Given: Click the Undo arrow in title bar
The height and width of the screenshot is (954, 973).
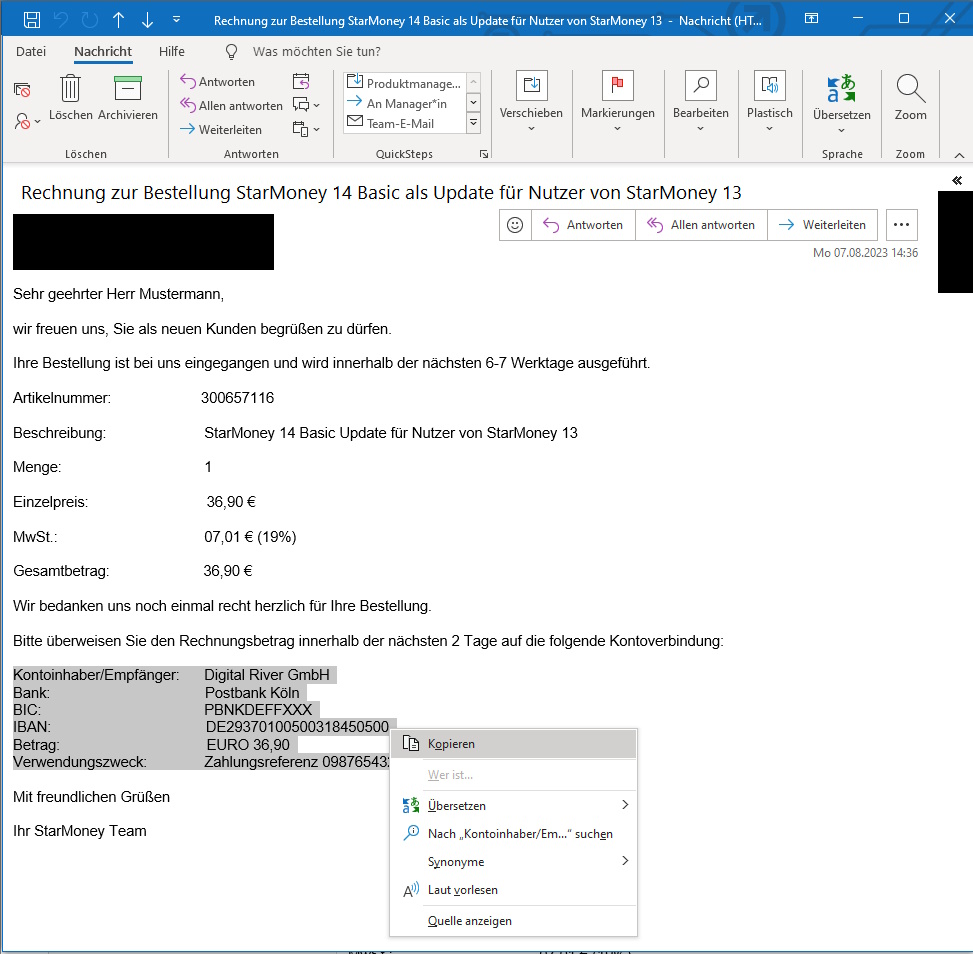Looking at the screenshot, I should pos(61,20).
